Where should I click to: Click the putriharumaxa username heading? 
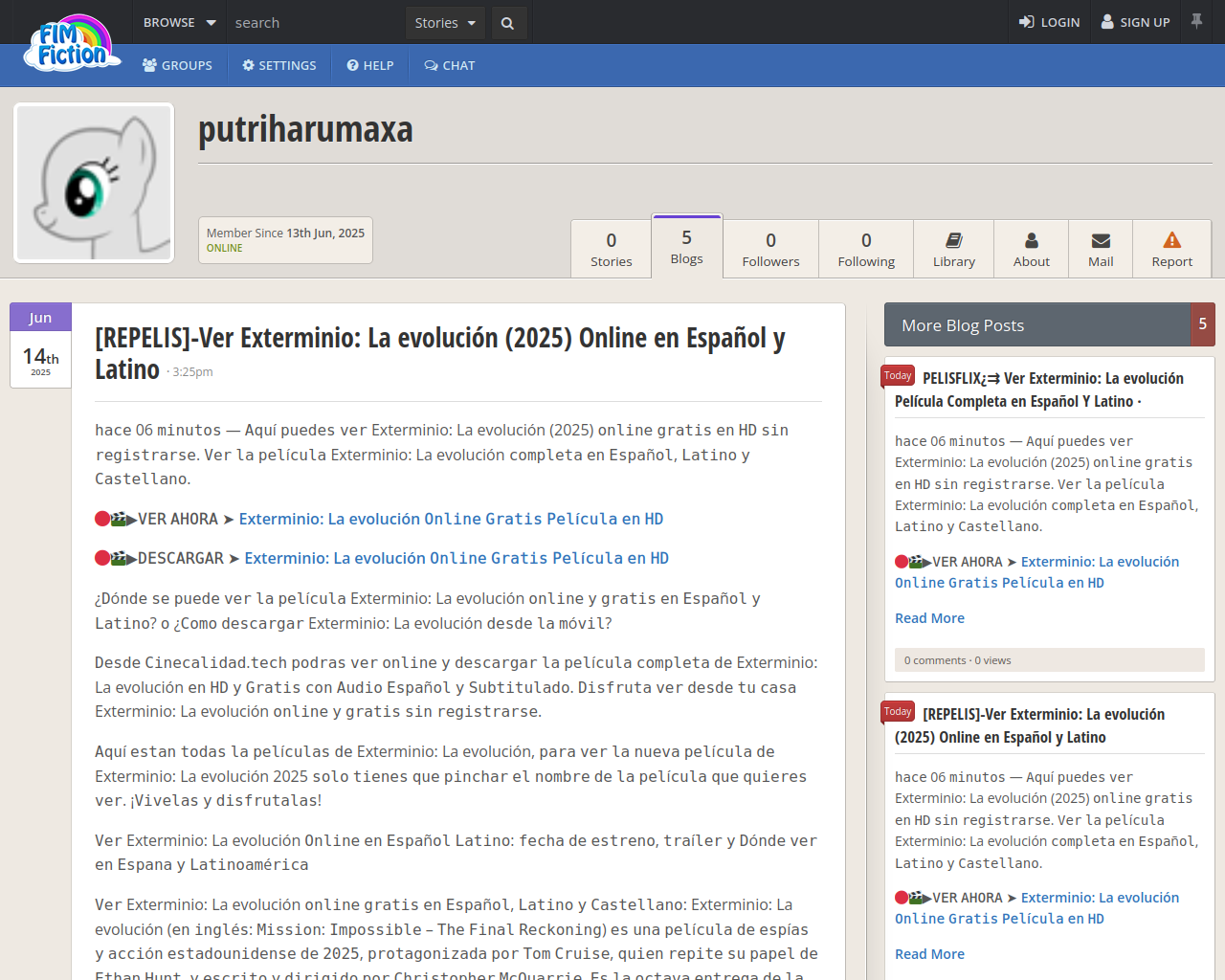(305, 129)
